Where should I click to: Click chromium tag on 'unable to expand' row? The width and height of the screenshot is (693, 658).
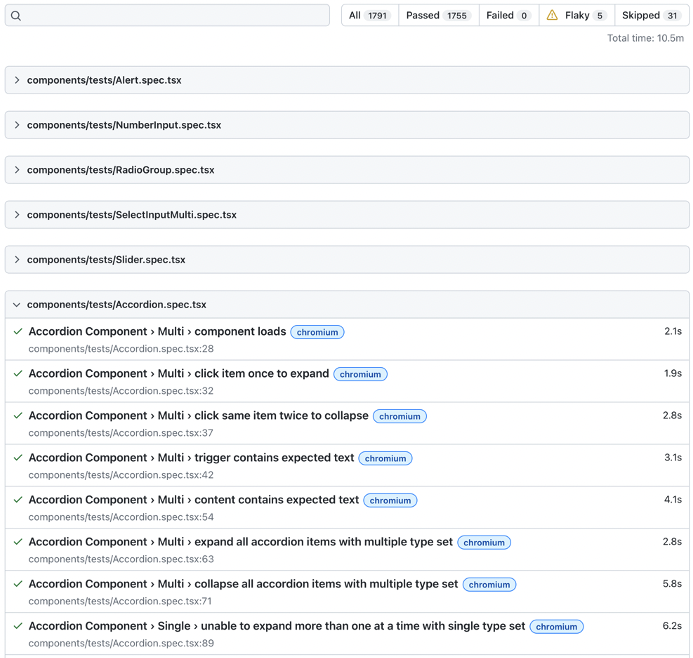(556, 627)
